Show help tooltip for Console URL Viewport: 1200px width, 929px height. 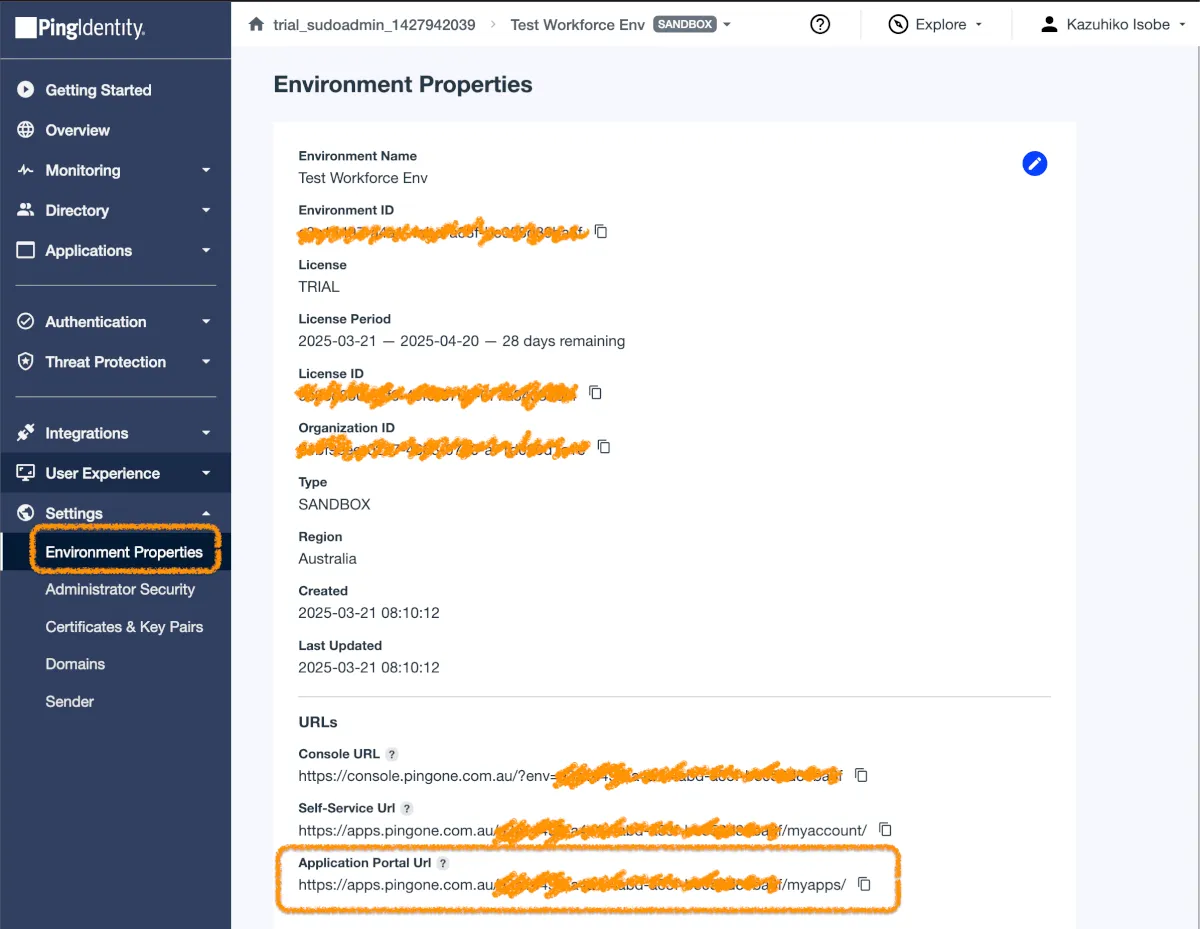(392, 754)
